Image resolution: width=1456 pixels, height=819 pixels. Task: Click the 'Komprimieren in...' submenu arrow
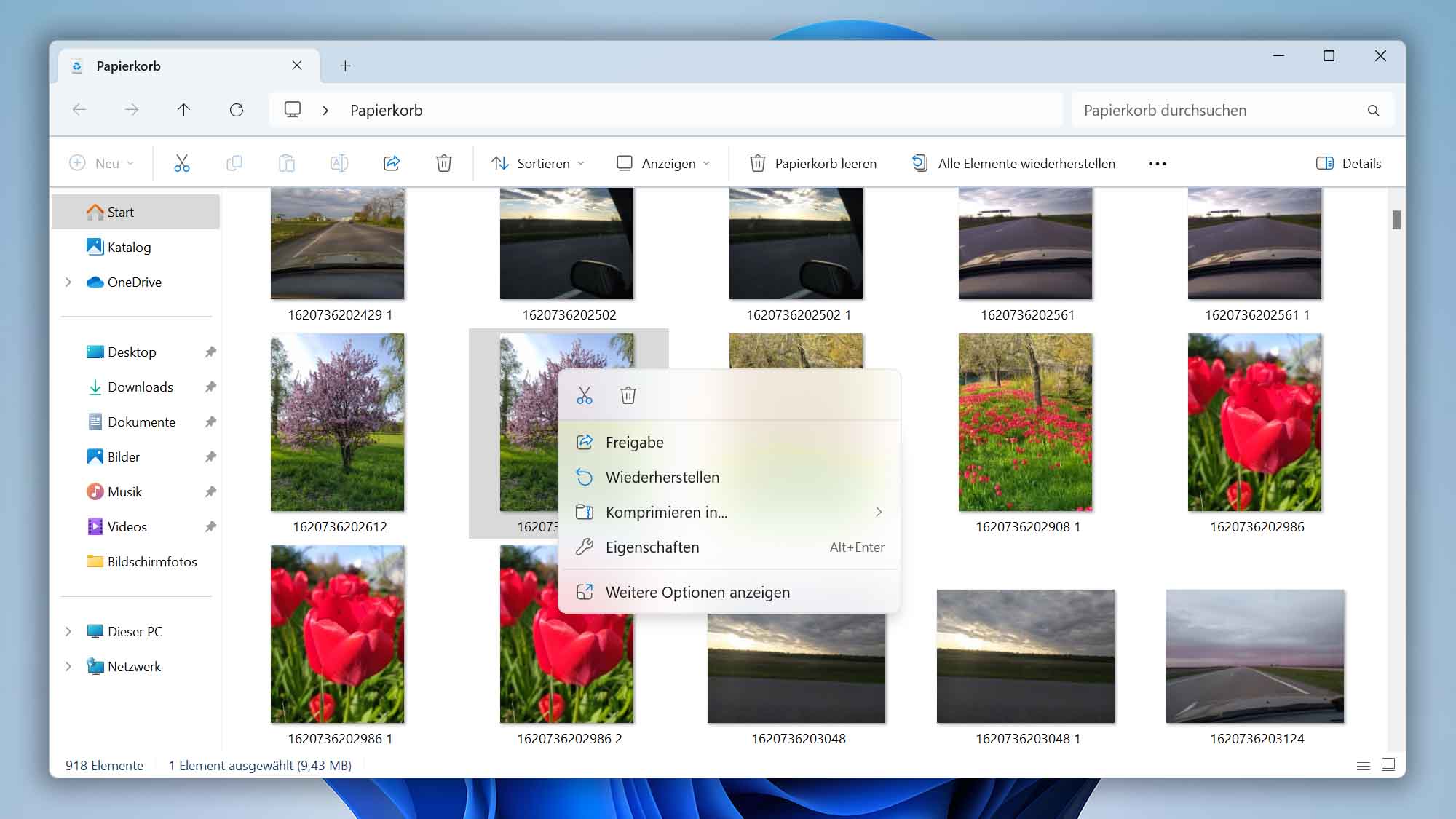click(878, 511)
